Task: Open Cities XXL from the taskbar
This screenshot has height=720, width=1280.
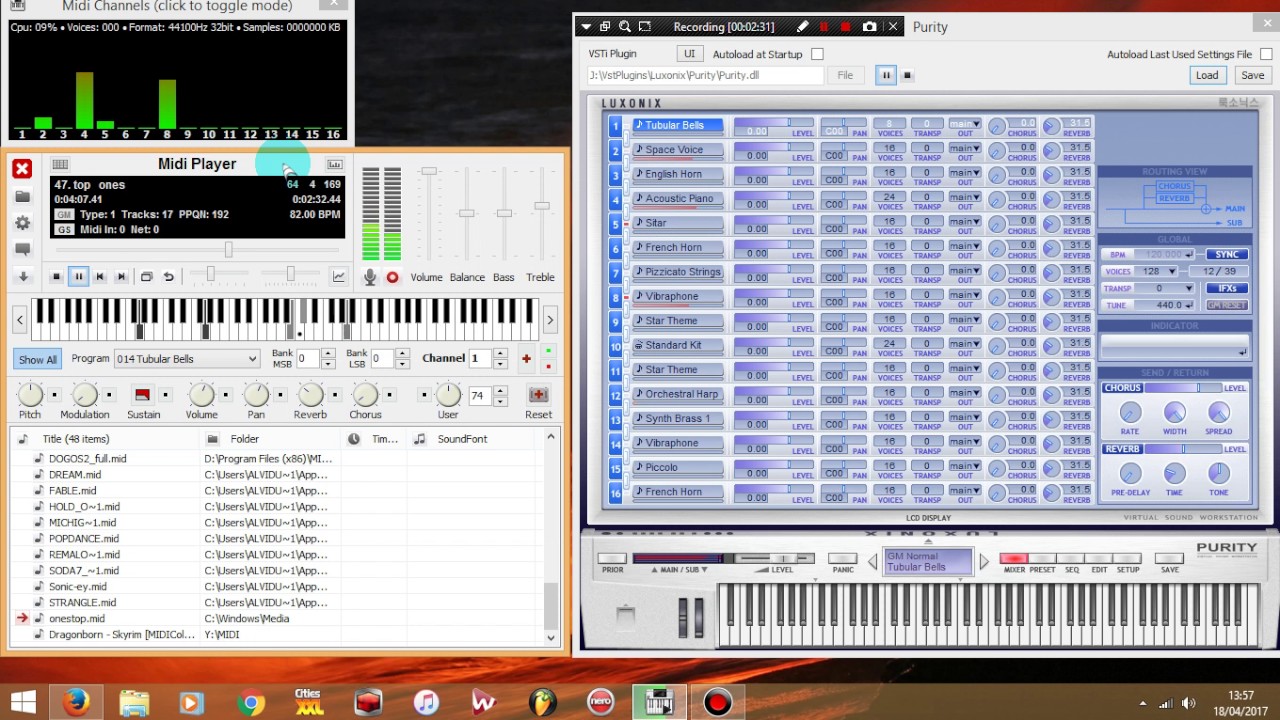Action: click(310, 702)
